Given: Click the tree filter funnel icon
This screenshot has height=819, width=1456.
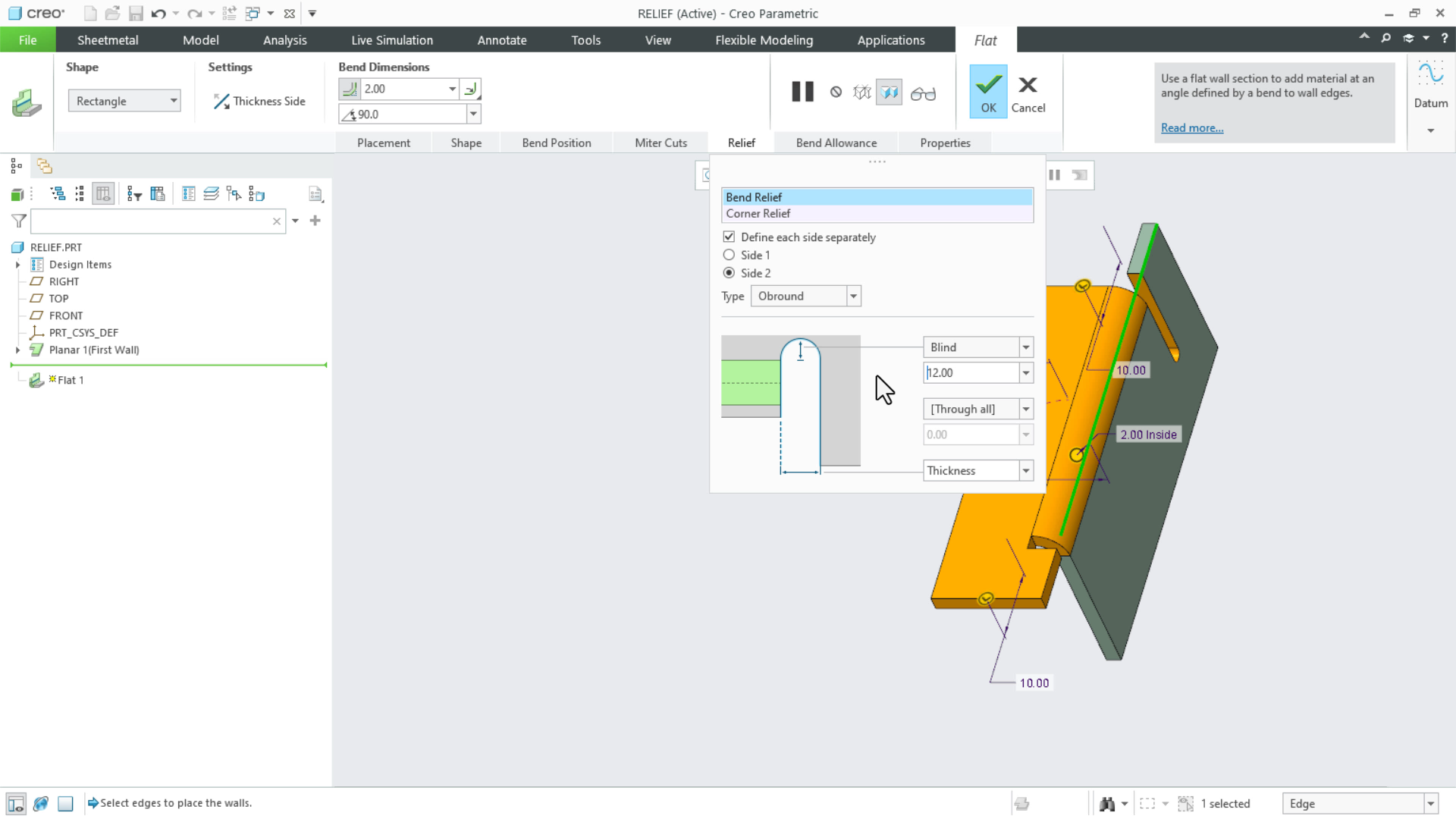Looking at the screenshot, I should [x=19, y=221].
